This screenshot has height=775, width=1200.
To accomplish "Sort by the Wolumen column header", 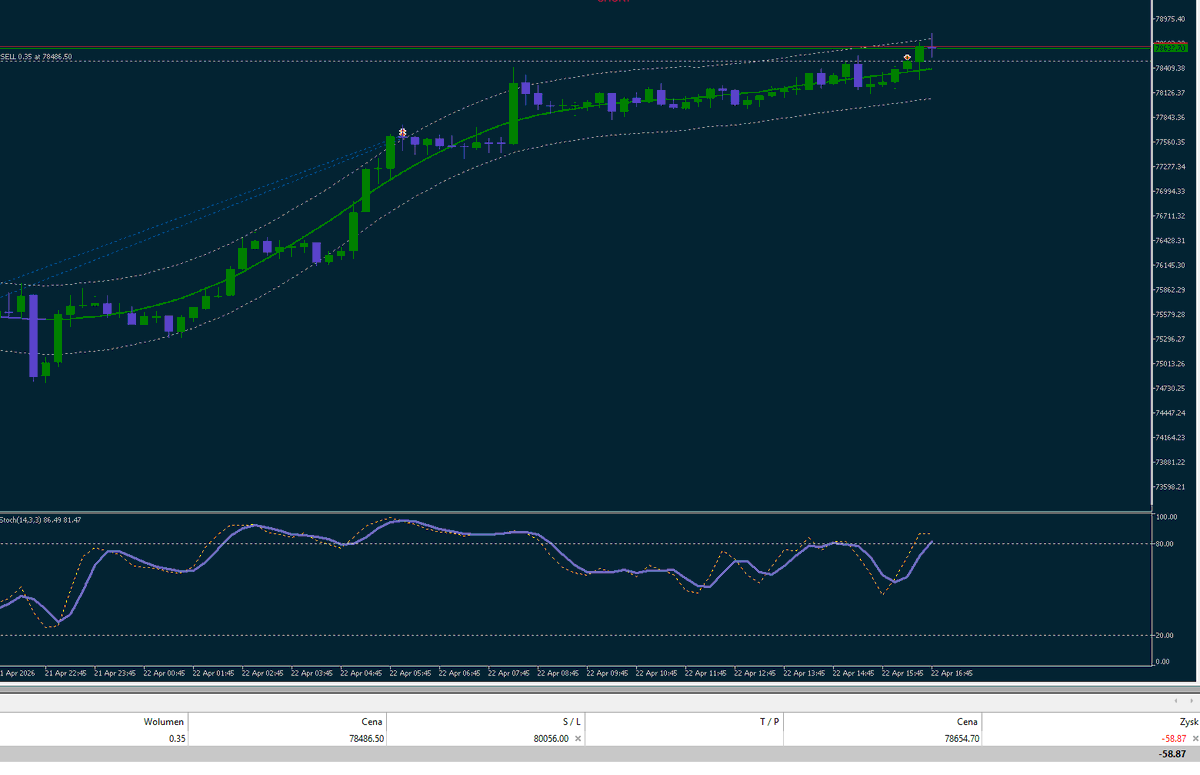I will (164, 721).
